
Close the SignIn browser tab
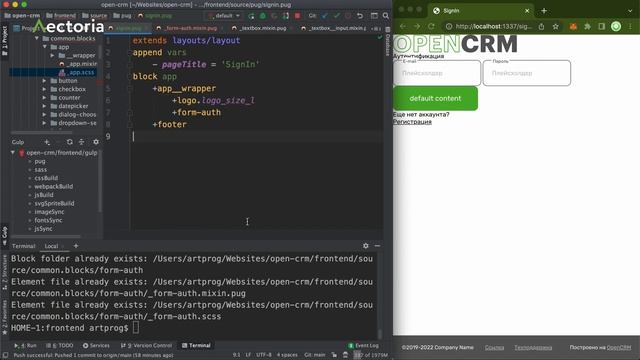click(527, 11)
